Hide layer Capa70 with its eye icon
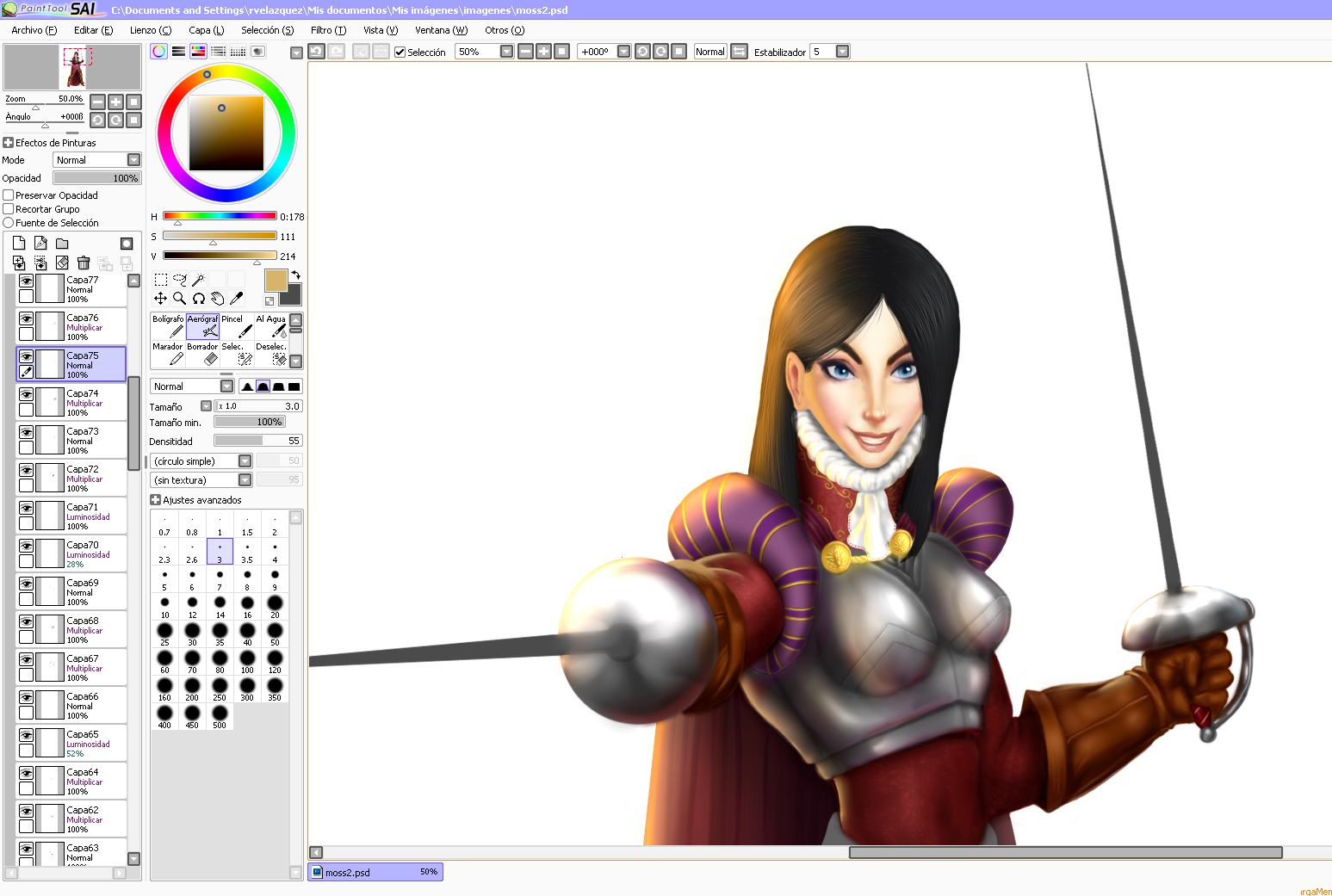1332x896 pixels. [27, 547]
